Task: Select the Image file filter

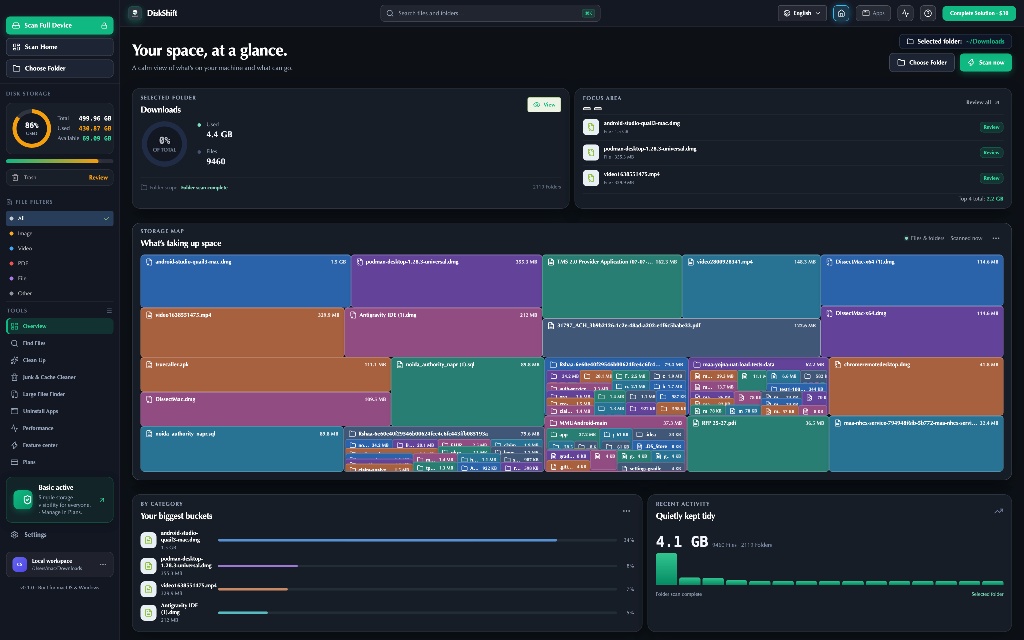Action: coord(59,233)
